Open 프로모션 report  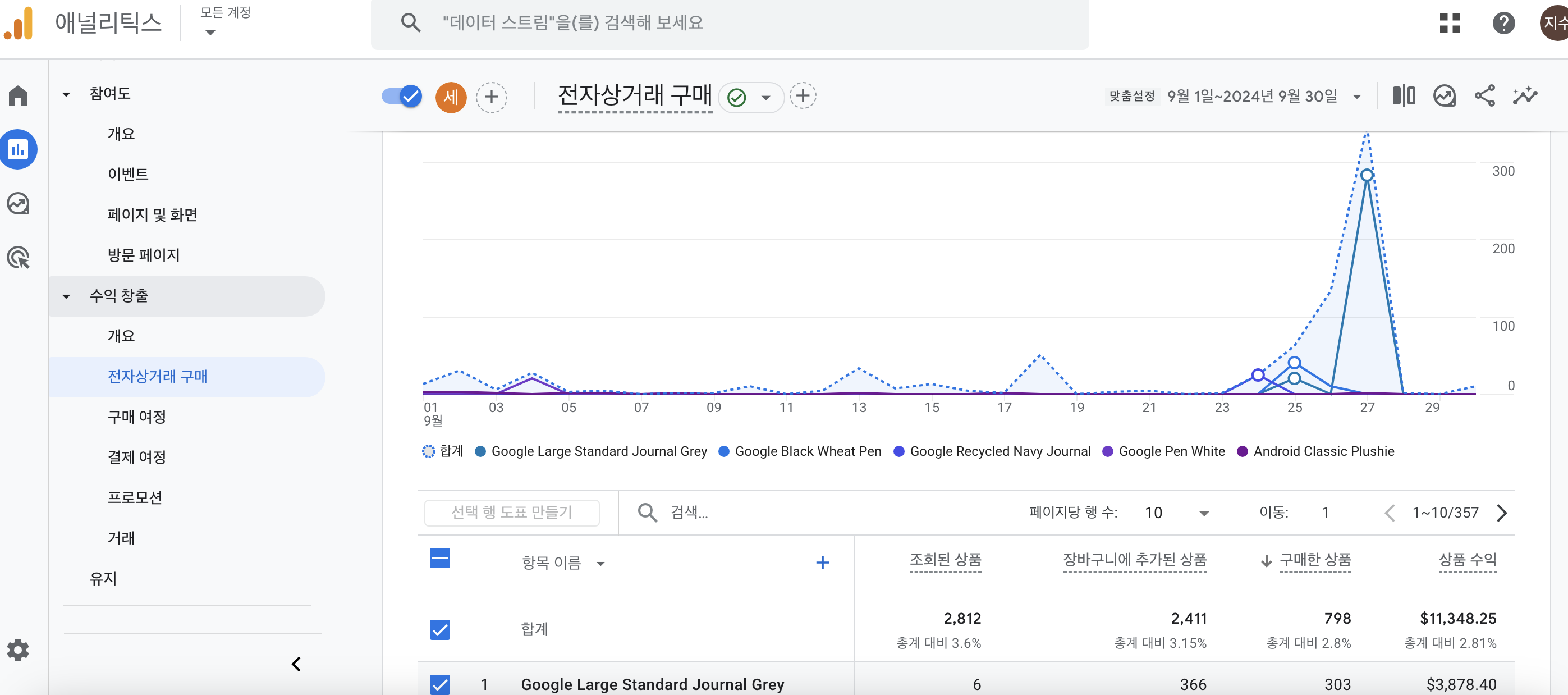135,497
